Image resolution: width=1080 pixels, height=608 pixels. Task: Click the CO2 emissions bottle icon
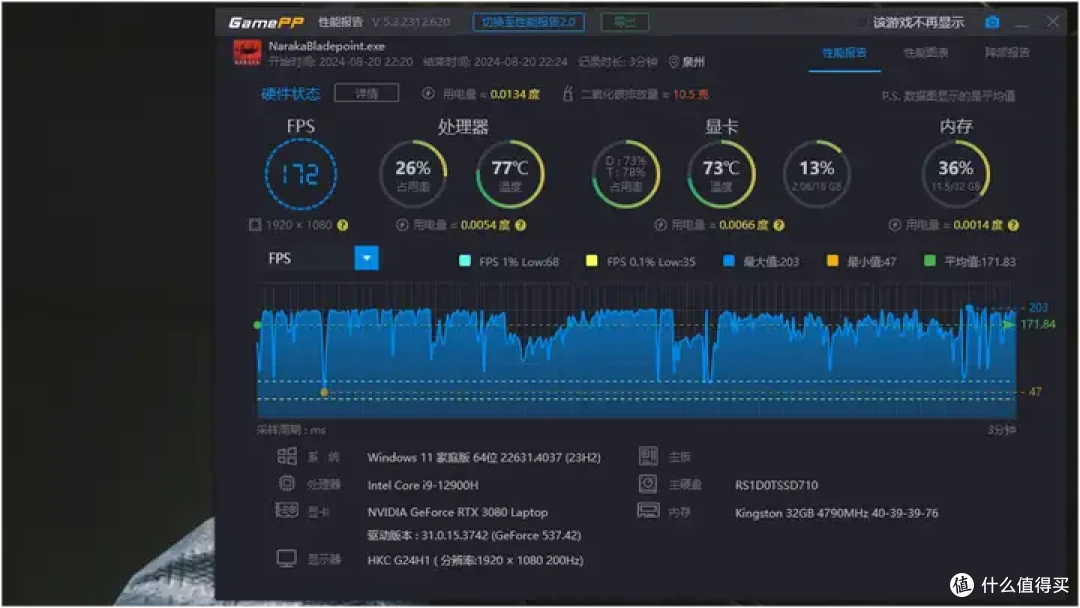click(568, 94)
